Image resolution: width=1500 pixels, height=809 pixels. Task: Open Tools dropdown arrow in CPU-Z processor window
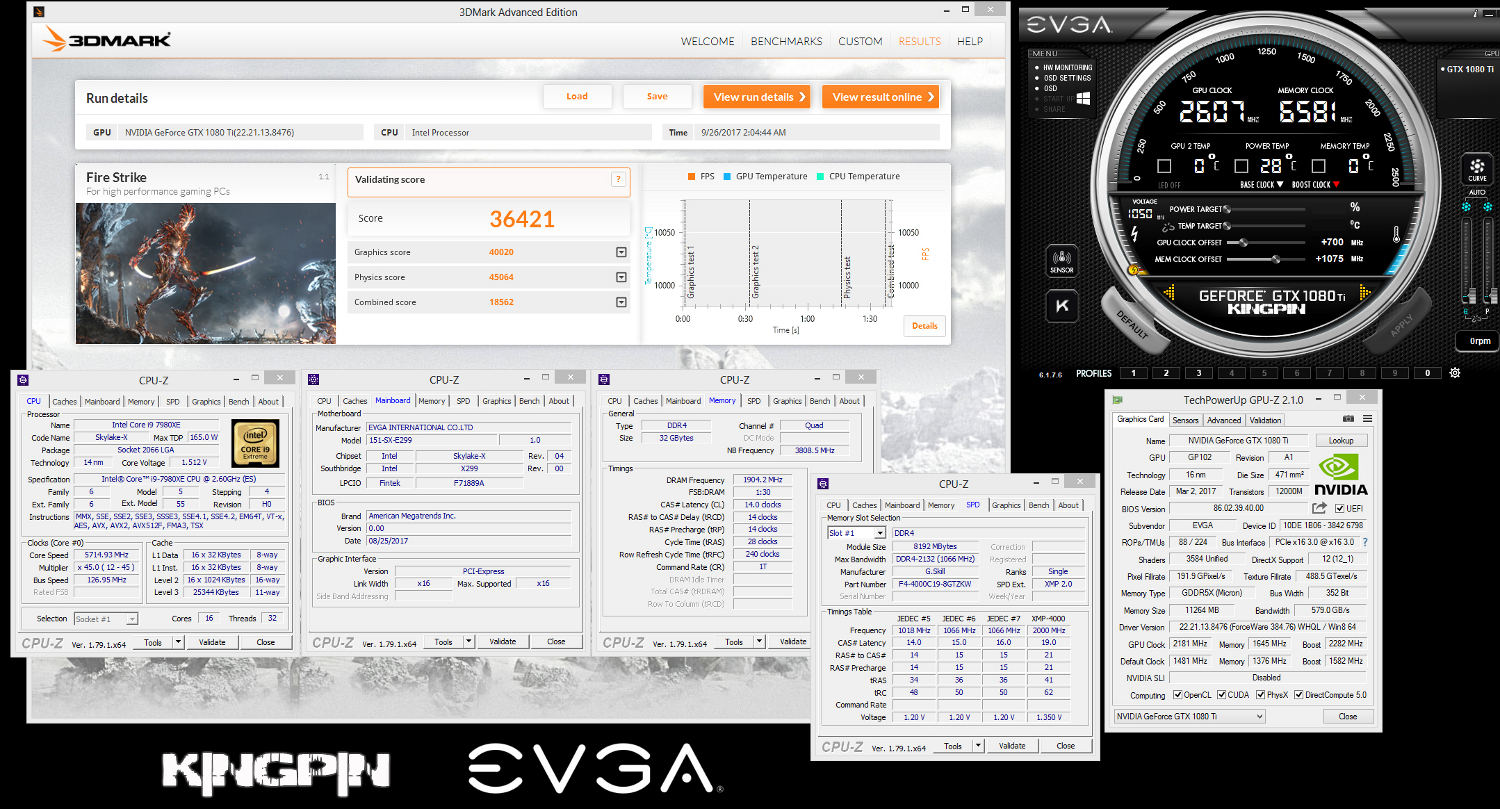point(179,642)
